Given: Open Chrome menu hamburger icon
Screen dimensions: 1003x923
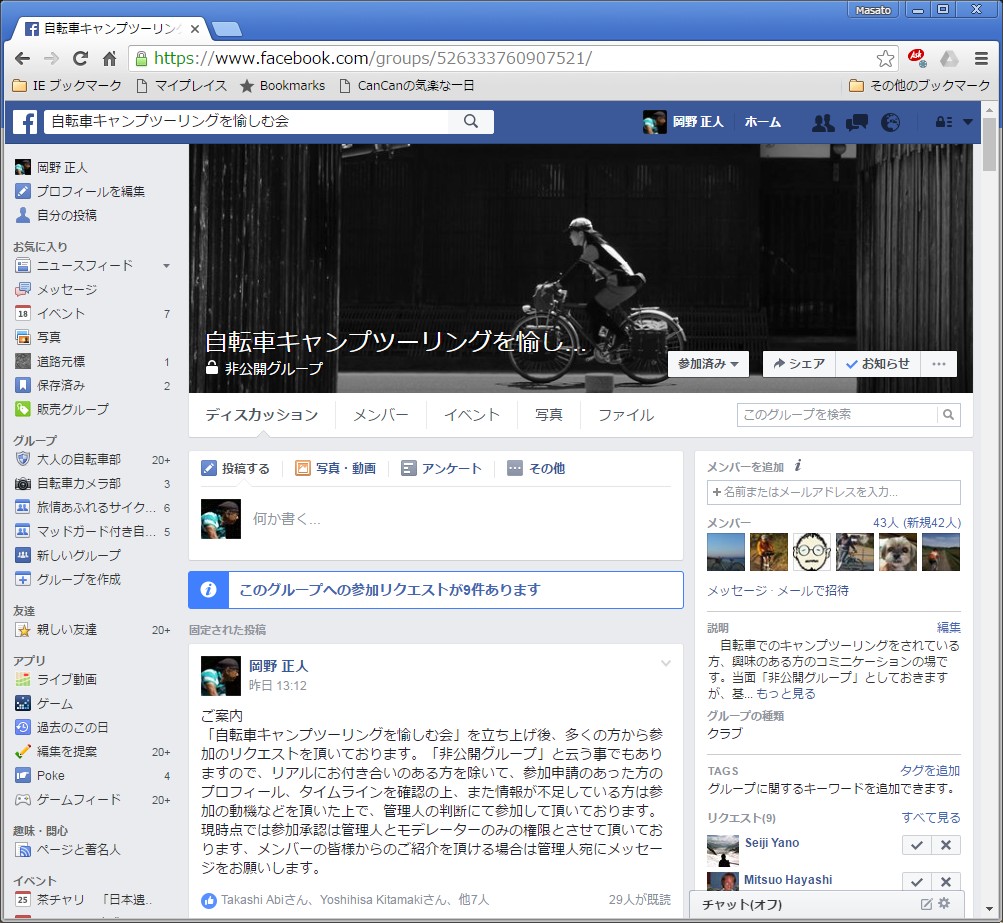Looking at the screenshot, I should [x=981, y=59].
